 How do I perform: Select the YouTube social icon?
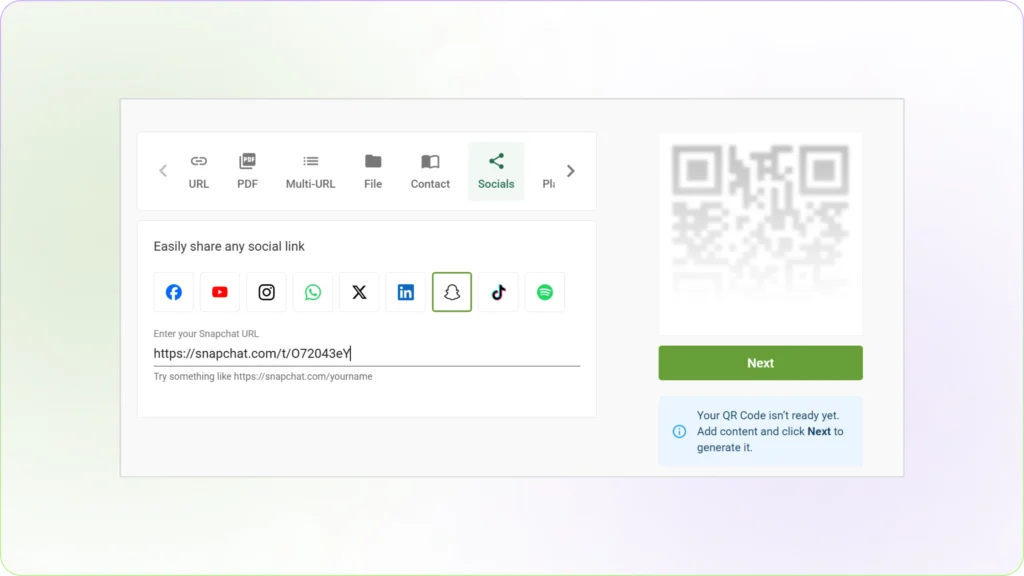click(219, 292)
